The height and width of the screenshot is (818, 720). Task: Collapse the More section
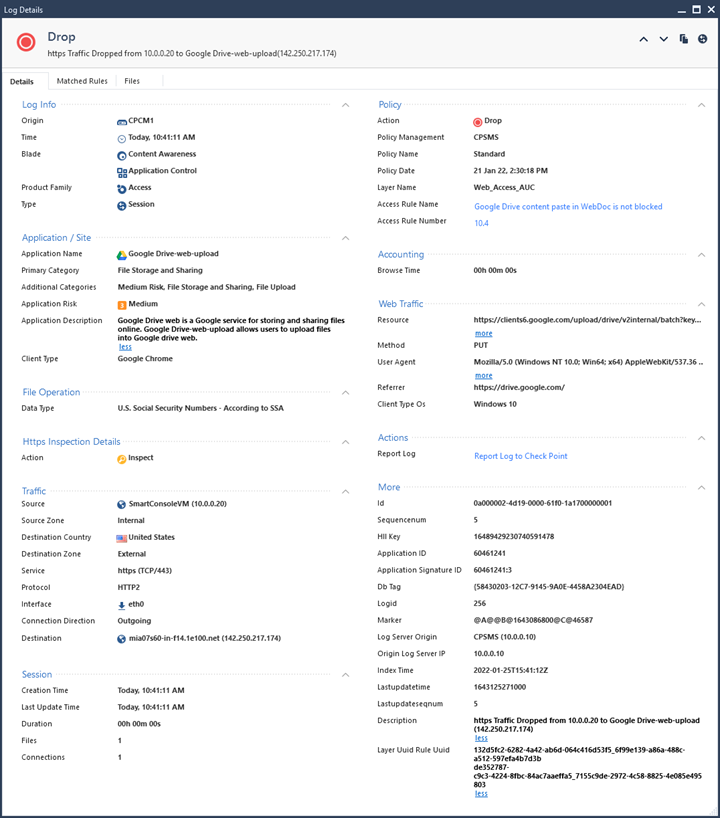tap(702, 487)
